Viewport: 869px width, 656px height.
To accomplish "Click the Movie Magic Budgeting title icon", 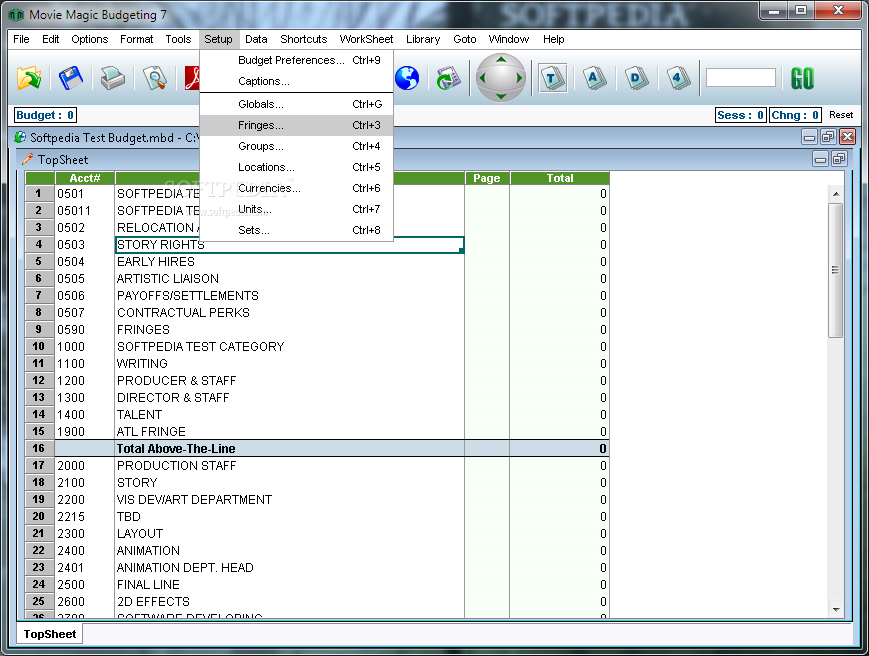I will point(16,14).
